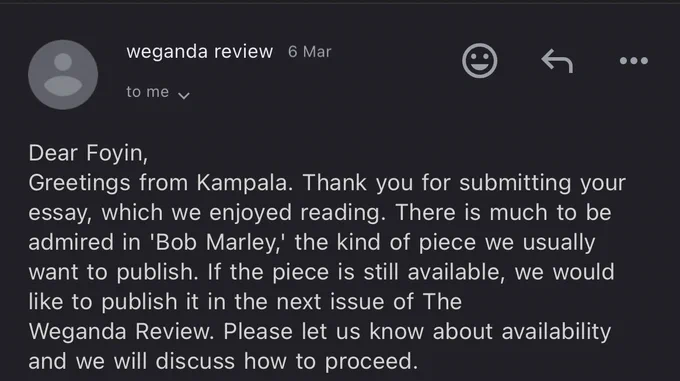
Task: Expand recipient details chevron beside 'to me'
Action: (184, 95)
